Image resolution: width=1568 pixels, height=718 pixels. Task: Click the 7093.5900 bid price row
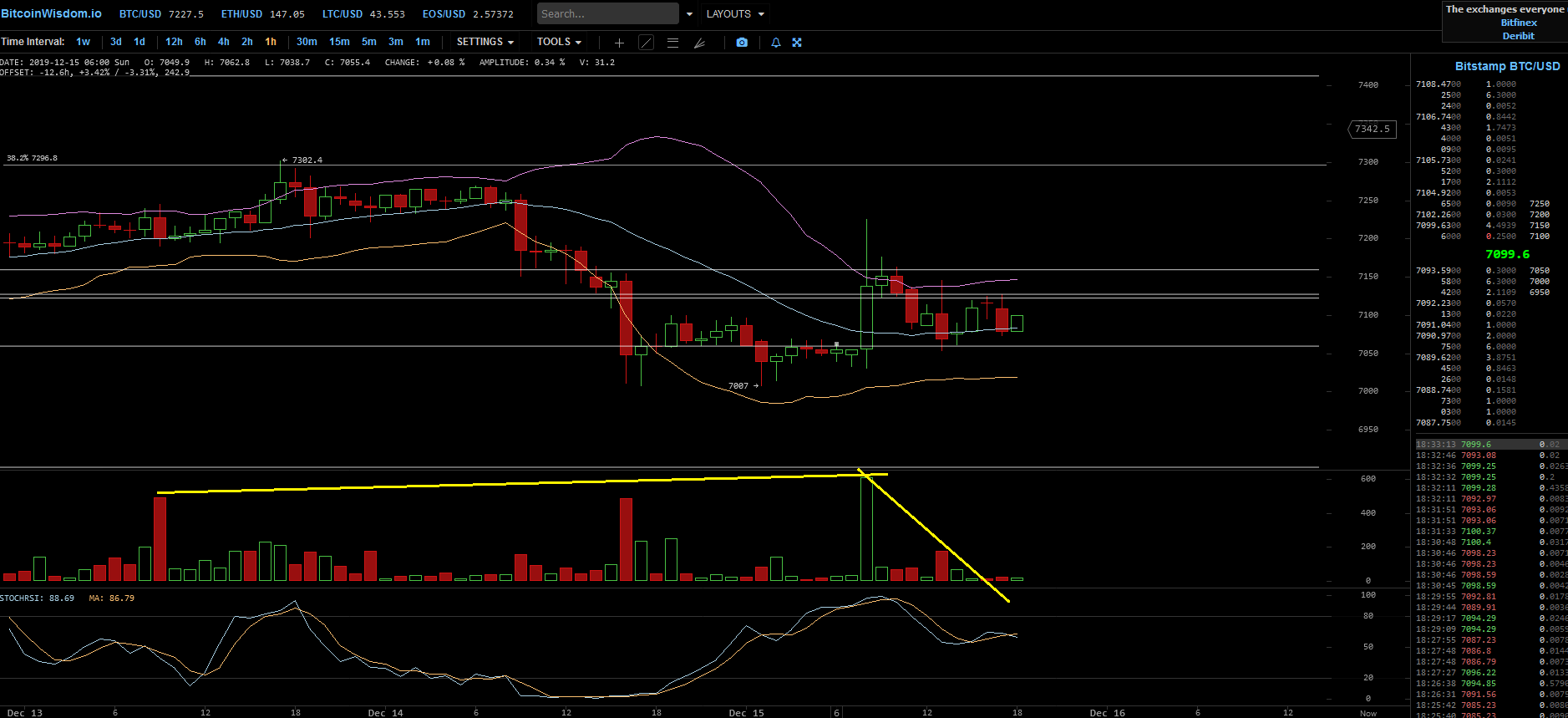[1466, 271]
